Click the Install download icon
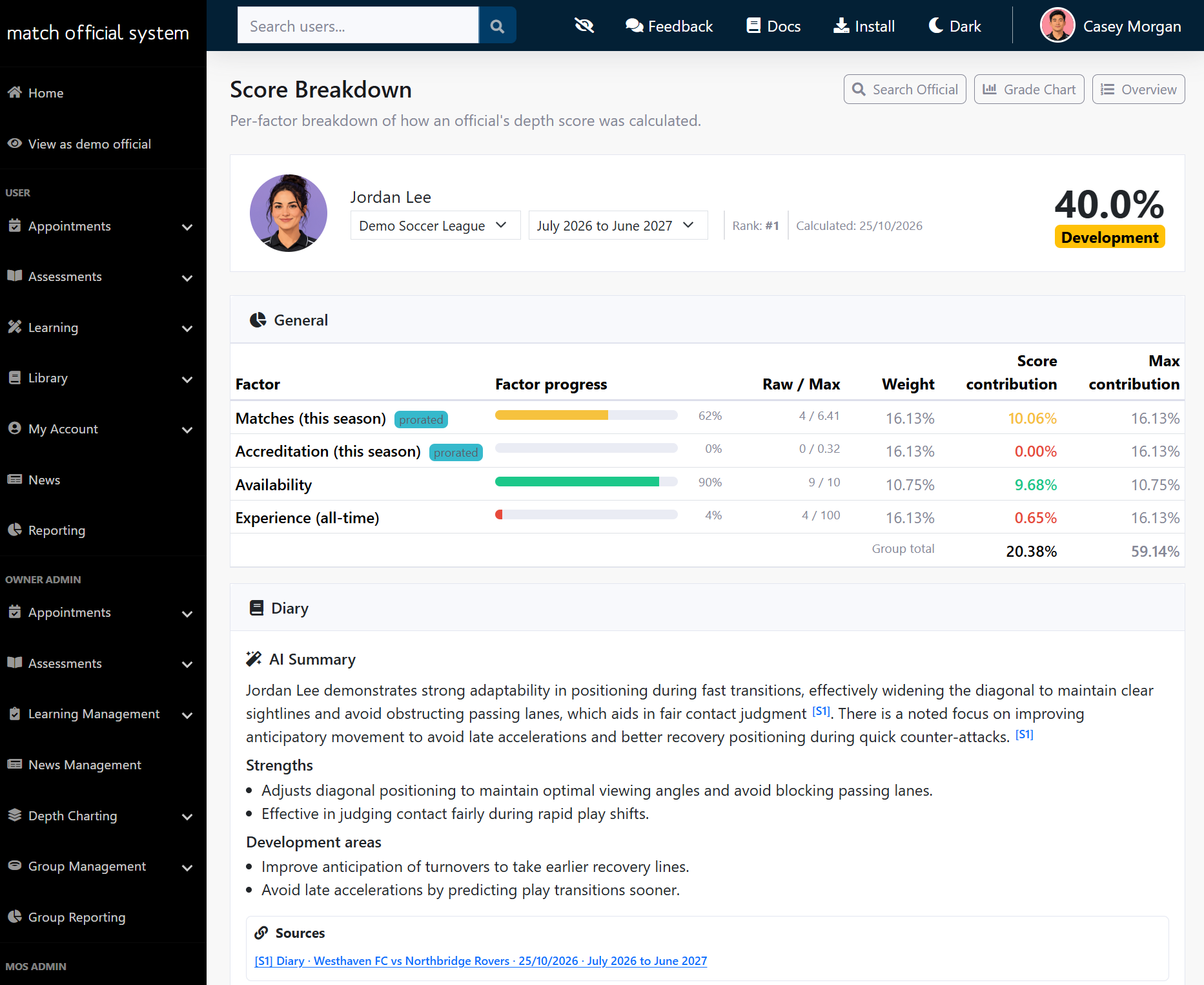 click(841, 26)
